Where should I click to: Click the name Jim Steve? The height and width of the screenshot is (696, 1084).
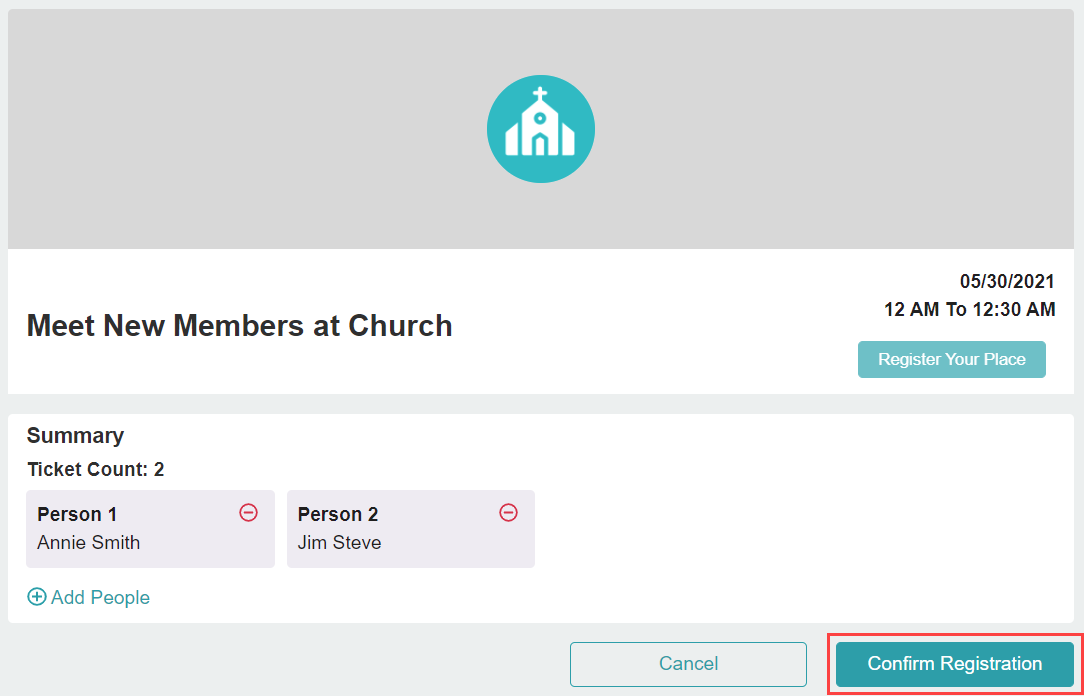coord(339,543)
